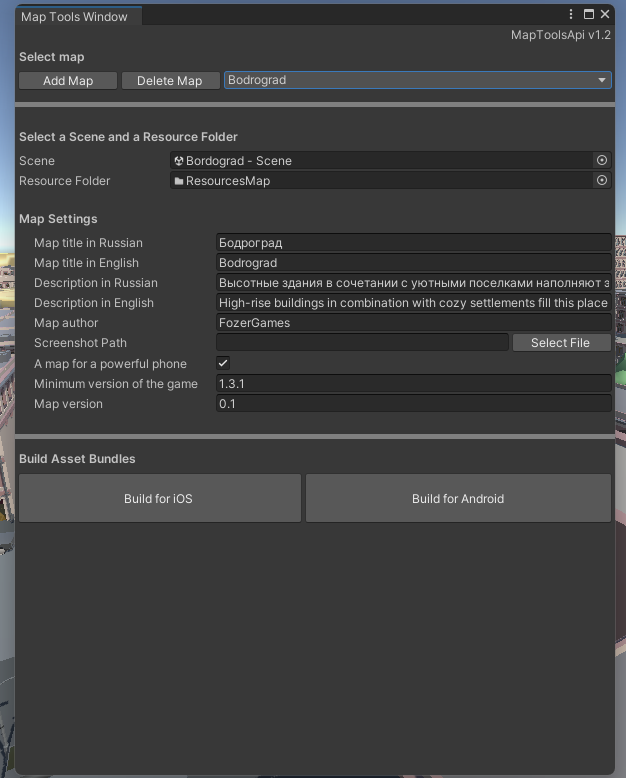Click Build for Android
The height and width of the screenshot is (778, 626).
pyautogui.click(x=458, y=498)
